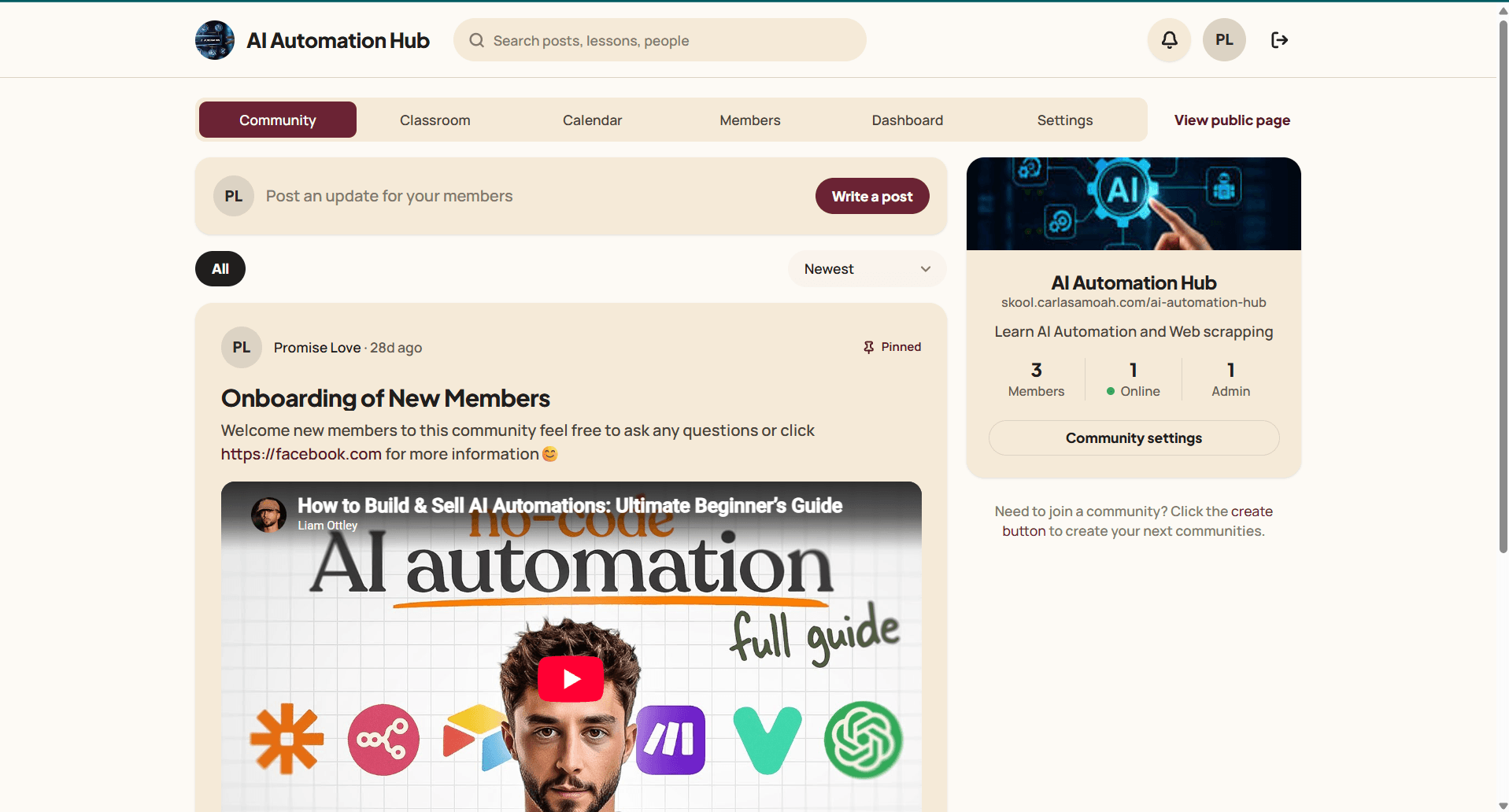Switch to the Community tab
The height and width of the screenshot is (812, 1509).
[278, 120]
